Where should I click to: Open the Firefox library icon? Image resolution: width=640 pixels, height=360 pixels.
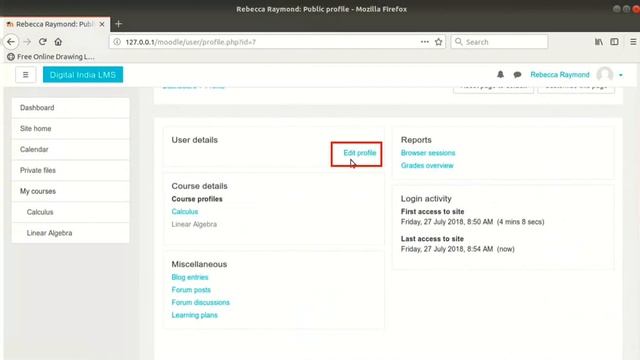pyautogui.click(x=599, y=42)
